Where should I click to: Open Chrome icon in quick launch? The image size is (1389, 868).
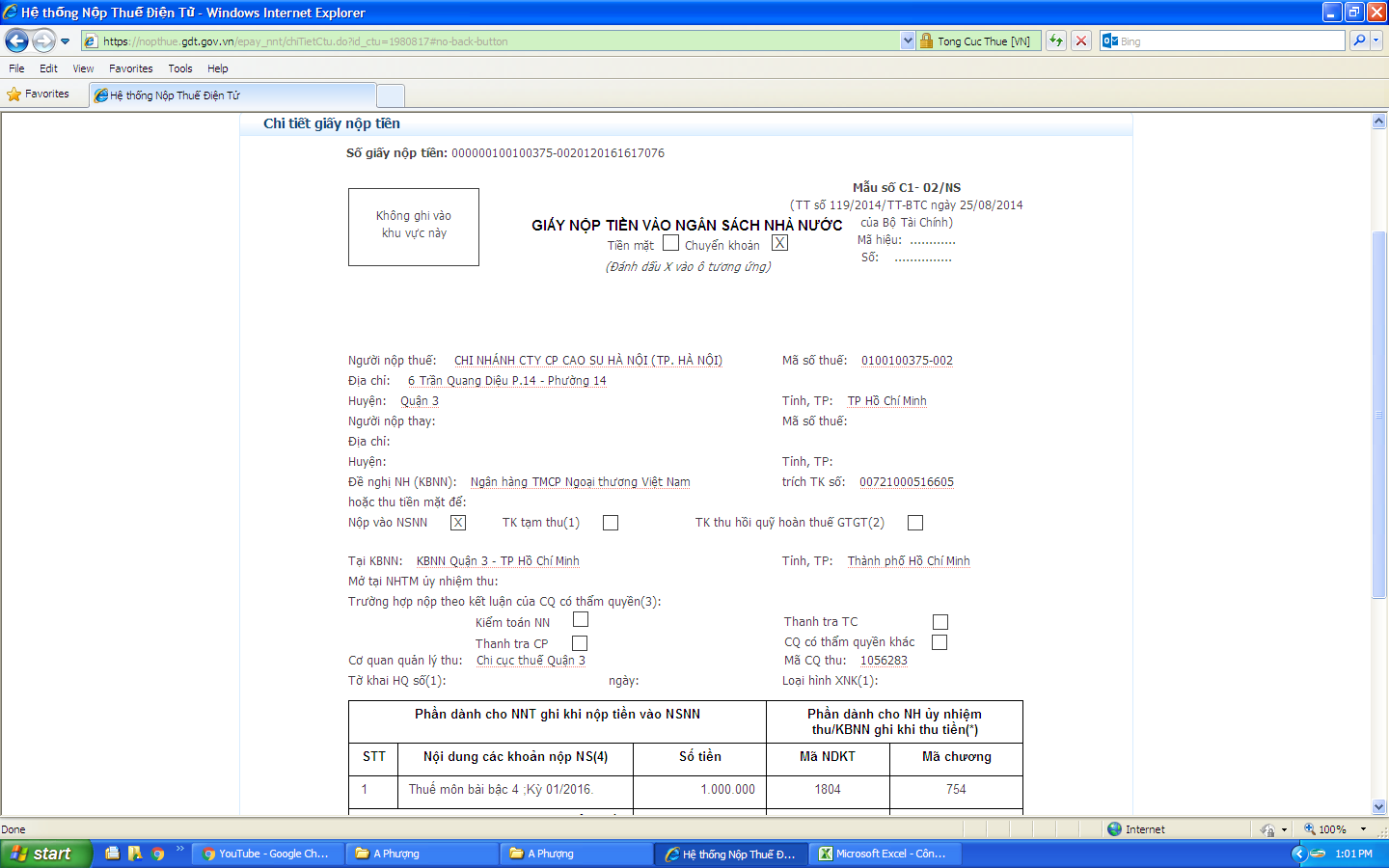(157, 854)
